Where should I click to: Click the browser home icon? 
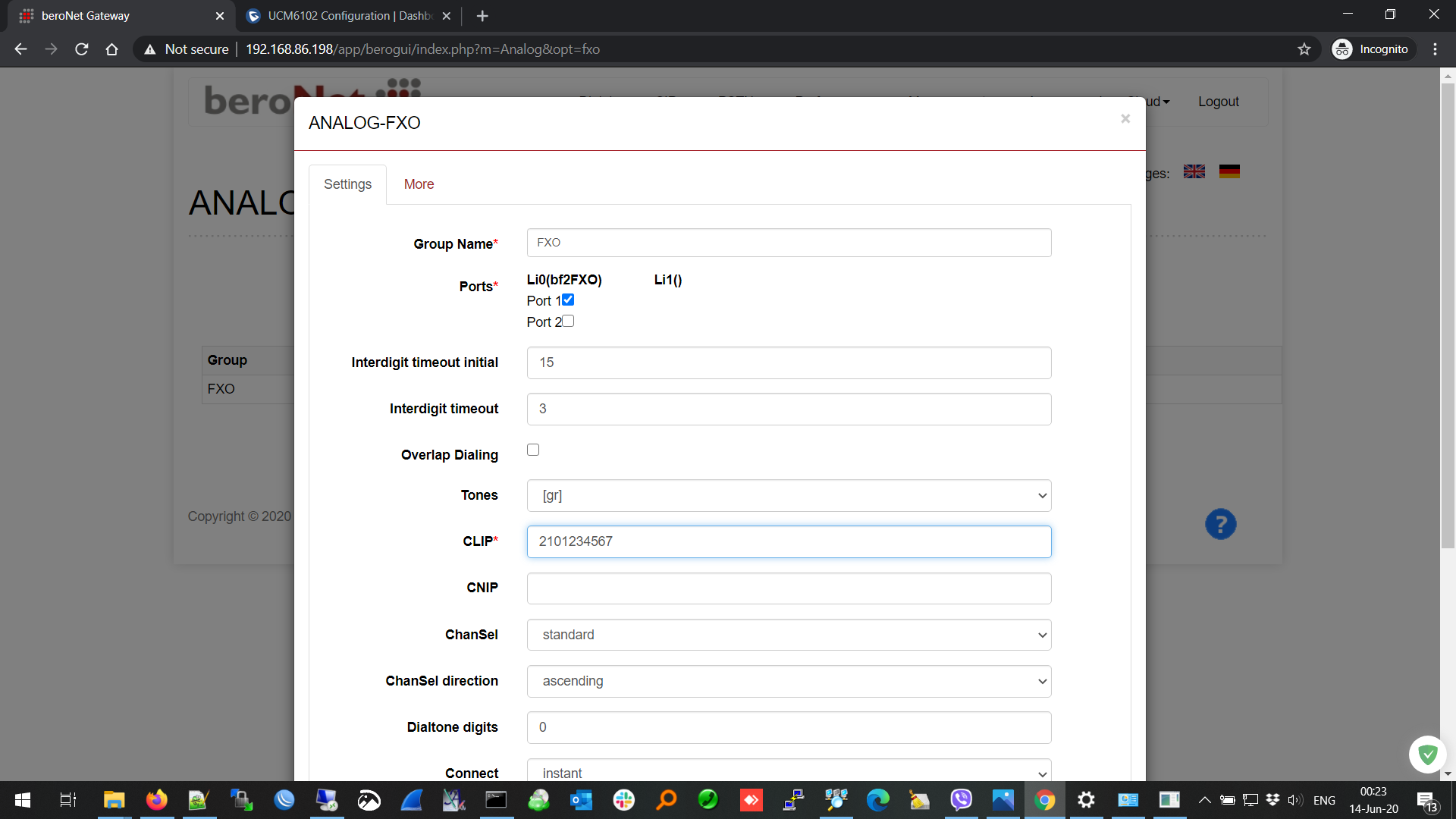(112, 49)
